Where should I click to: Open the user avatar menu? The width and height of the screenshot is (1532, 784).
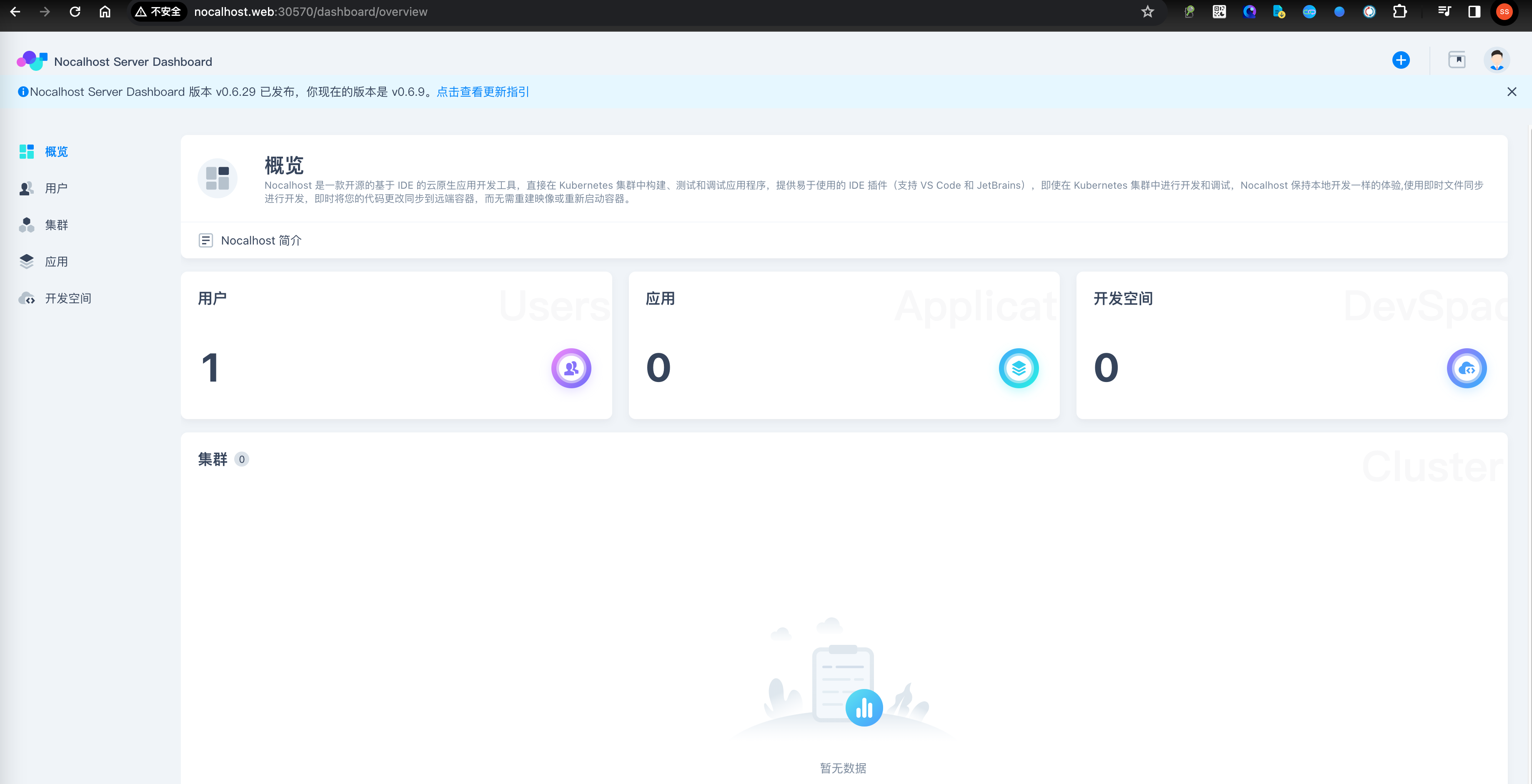pyautogui.click(x=1496, y=60)
